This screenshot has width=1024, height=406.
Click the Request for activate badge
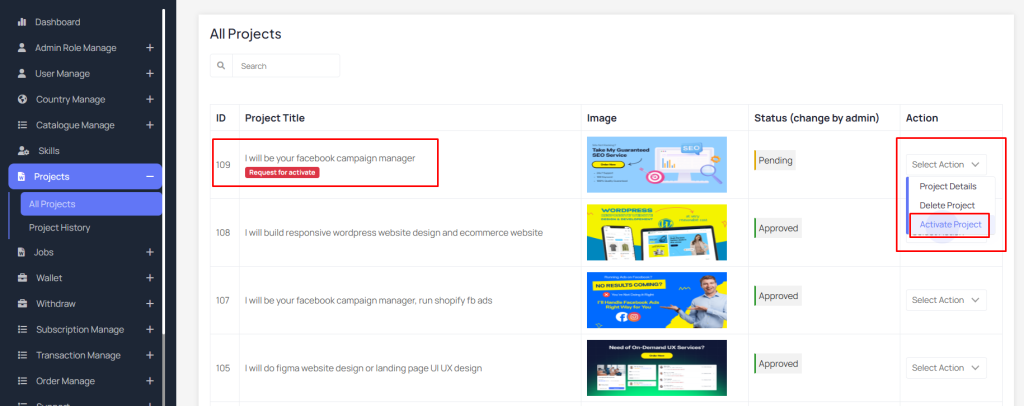coord(282,172)
